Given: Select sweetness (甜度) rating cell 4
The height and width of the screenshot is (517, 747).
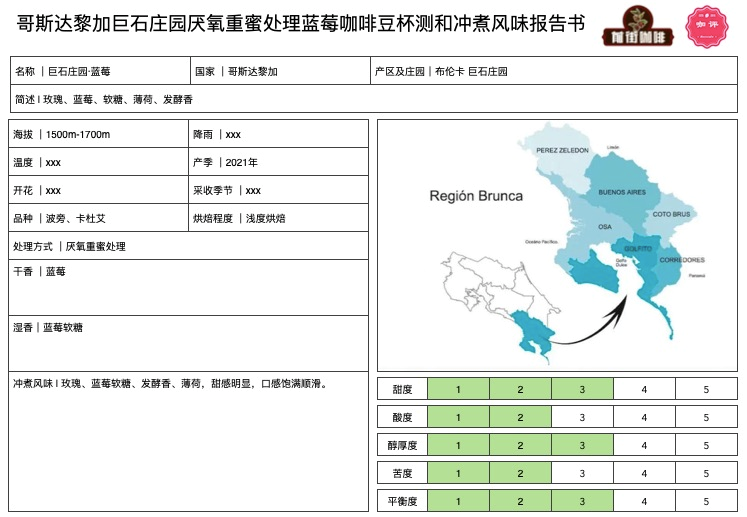Looking at the screenshot, I should (x=644, y=389).
